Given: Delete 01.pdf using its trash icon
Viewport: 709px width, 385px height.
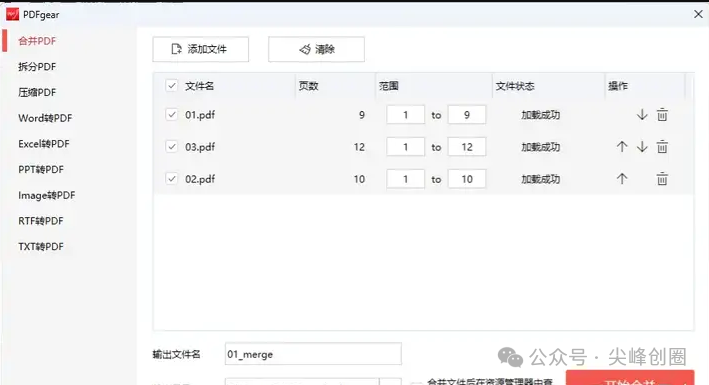Looking at the screenshot, I should [x=662, y=114].
